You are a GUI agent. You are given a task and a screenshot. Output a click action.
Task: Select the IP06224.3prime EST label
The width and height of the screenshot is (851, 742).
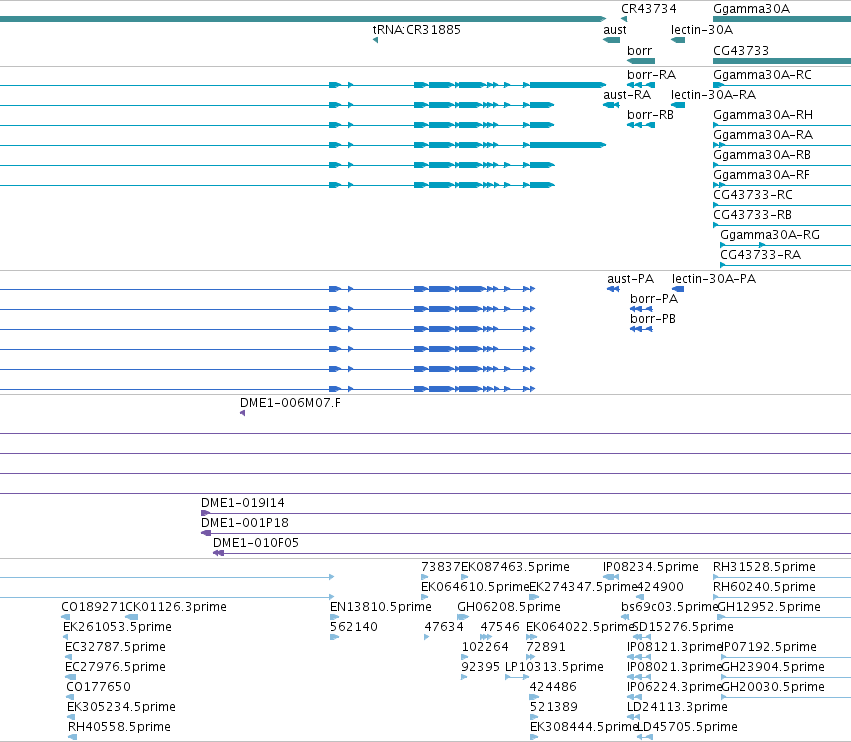point(674,688)
